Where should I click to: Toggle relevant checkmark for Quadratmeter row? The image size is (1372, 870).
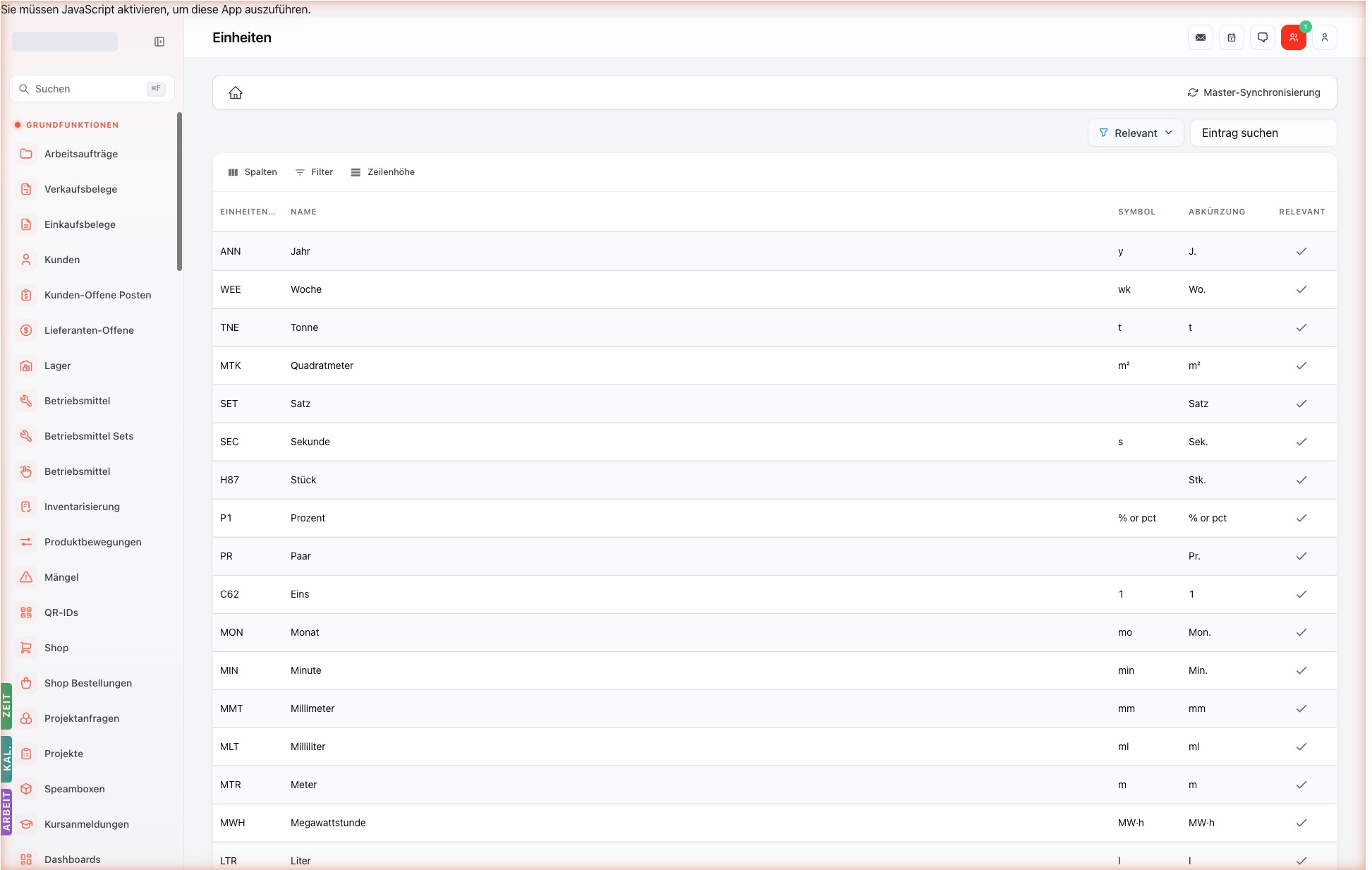(x=1301, y=365)
